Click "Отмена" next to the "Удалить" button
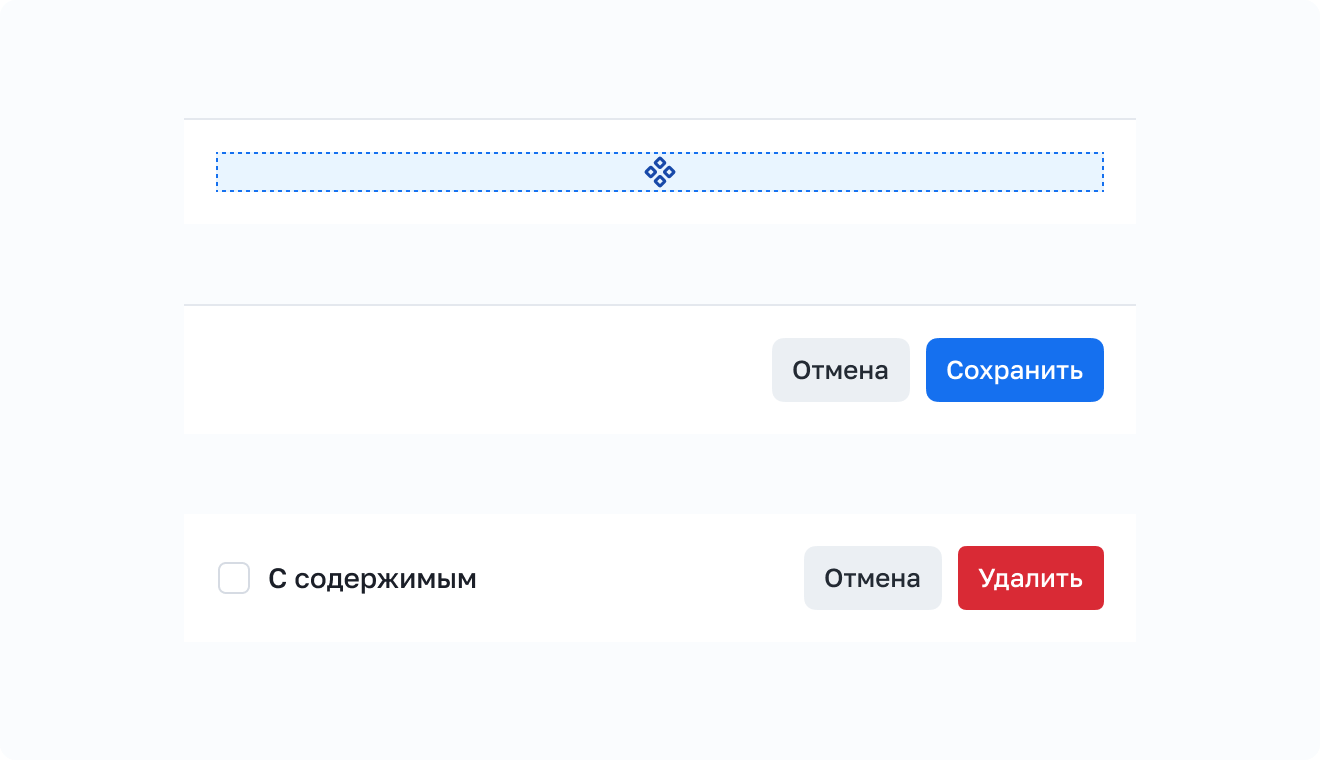Image resolution: width=1320 pixels, height=760 pixels. [x=872, y=578]
